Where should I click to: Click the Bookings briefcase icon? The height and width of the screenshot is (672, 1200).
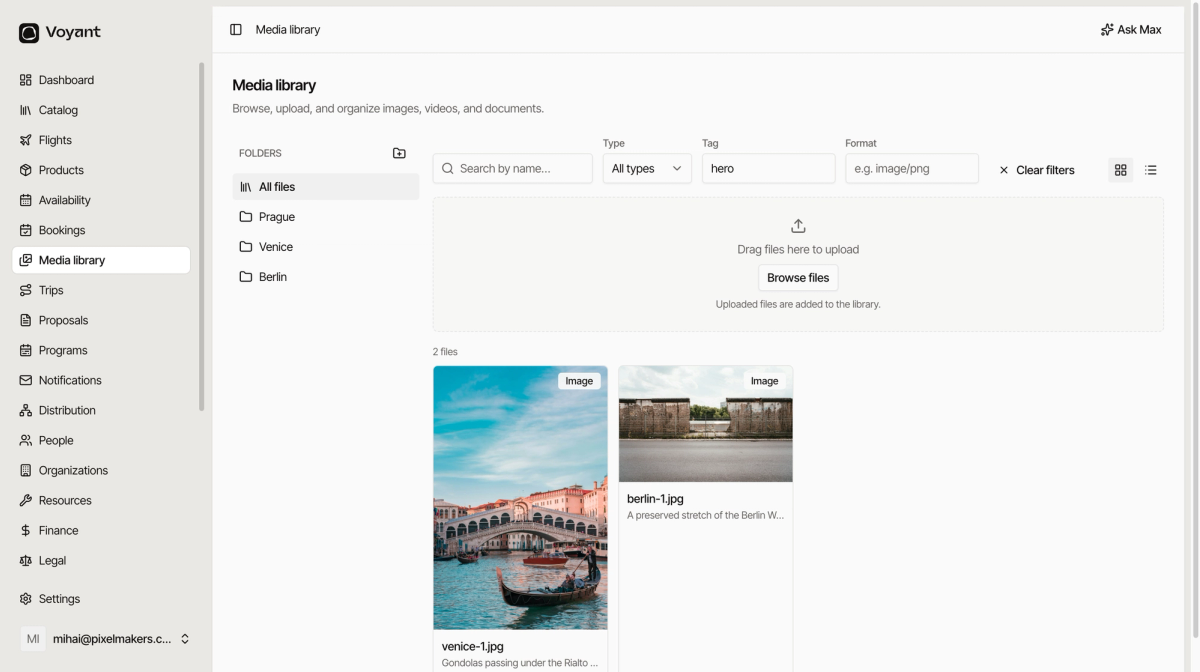26,230
